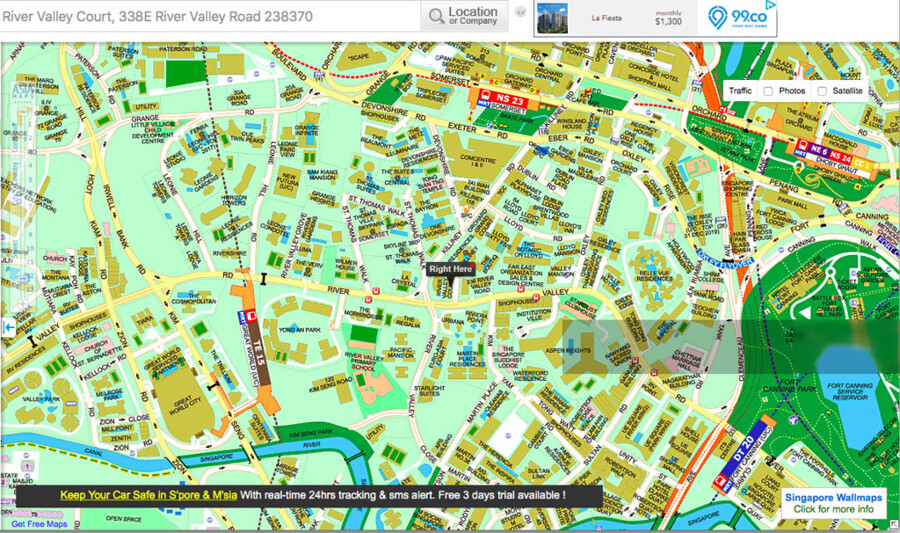
Task: Open the La Fiesta property thumbnail
Action: [x=552, y=18]
